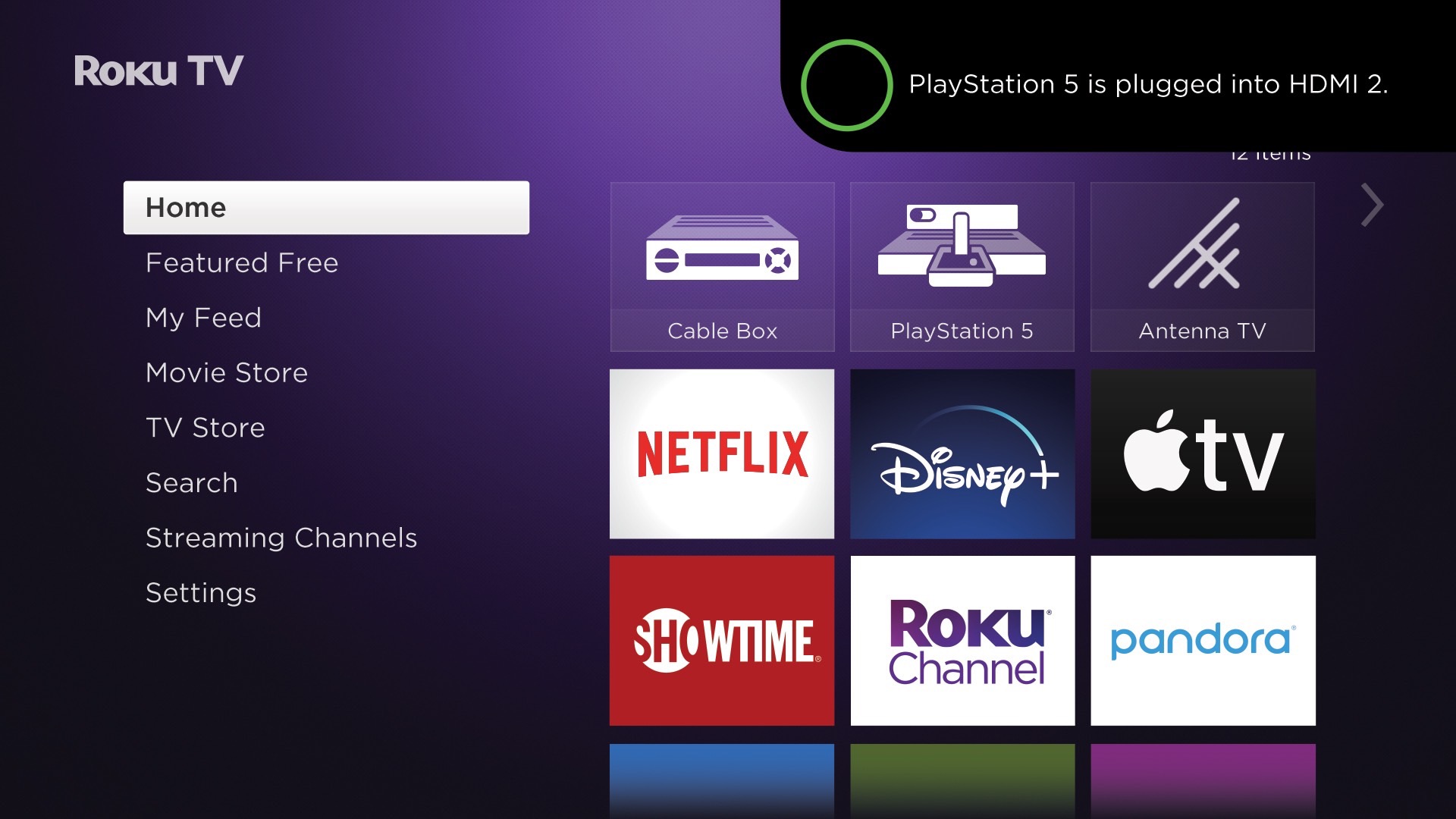1456x819 pixels.
Task: Expand right arrow for more items
Action: point(1371,206)
